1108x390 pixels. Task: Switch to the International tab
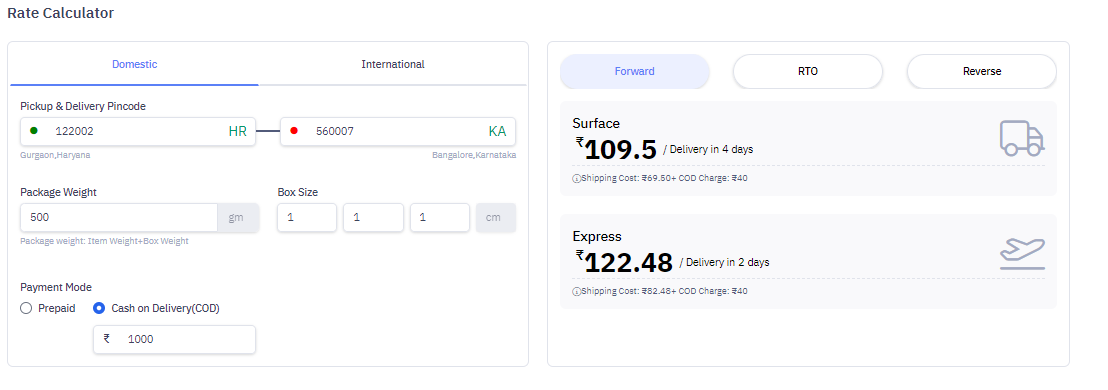click(x=393, y=64)
